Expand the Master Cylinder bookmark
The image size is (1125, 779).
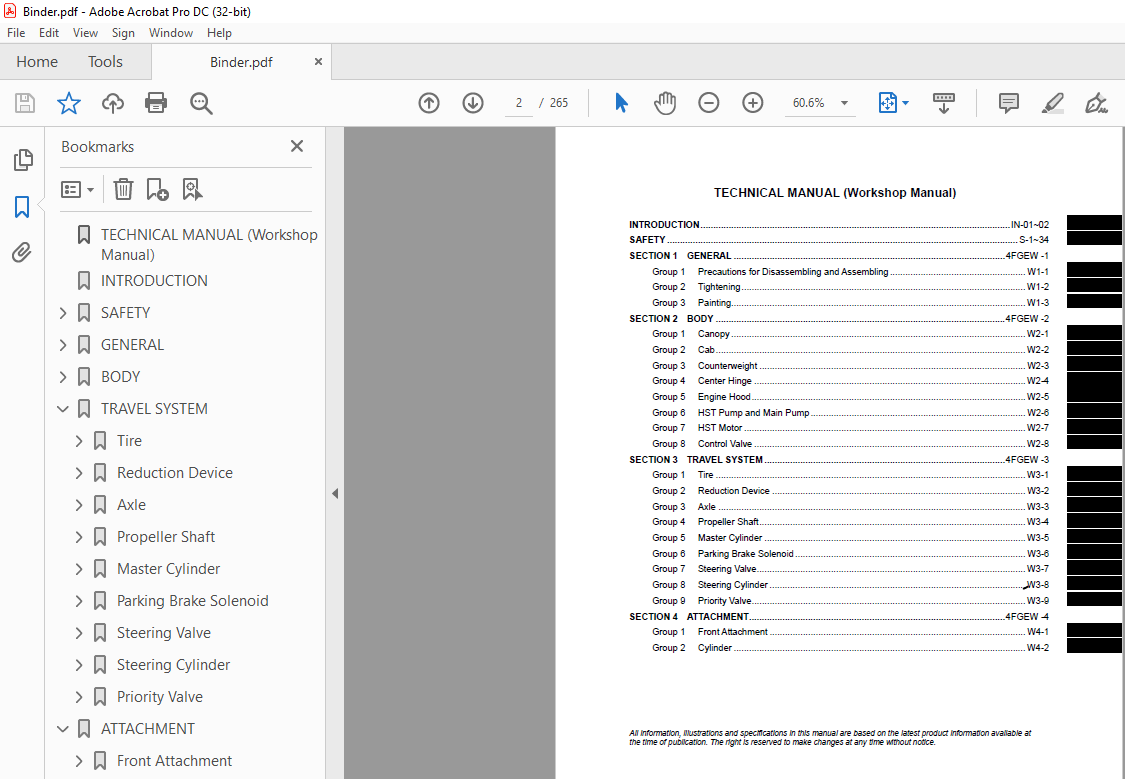tap(79, 569)
